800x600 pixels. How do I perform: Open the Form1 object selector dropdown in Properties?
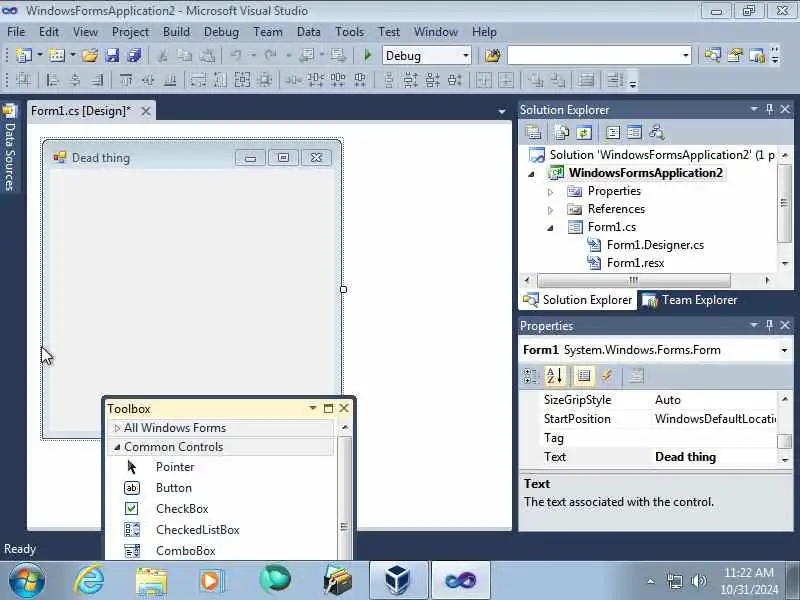784,350
